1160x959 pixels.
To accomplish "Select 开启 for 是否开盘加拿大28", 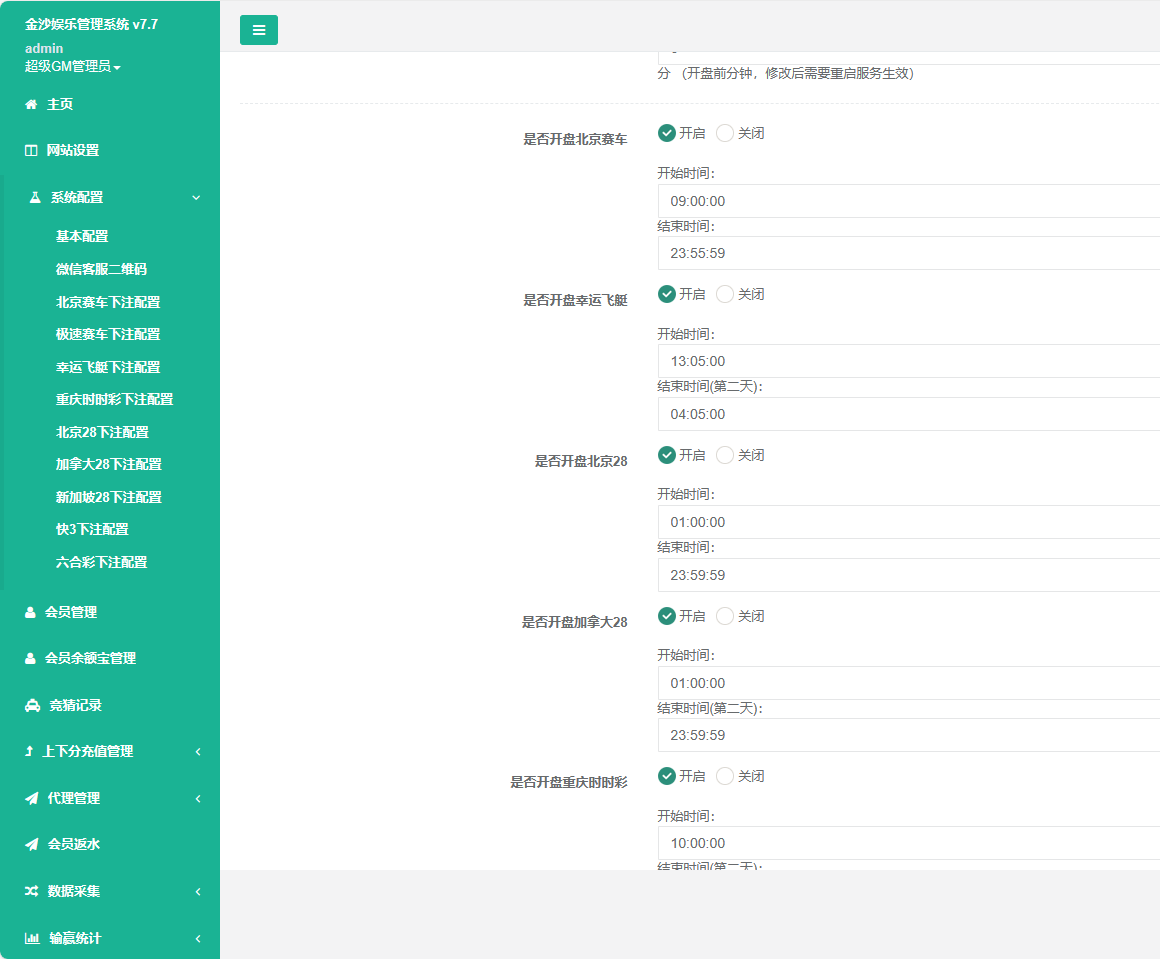I will point(667,616).
